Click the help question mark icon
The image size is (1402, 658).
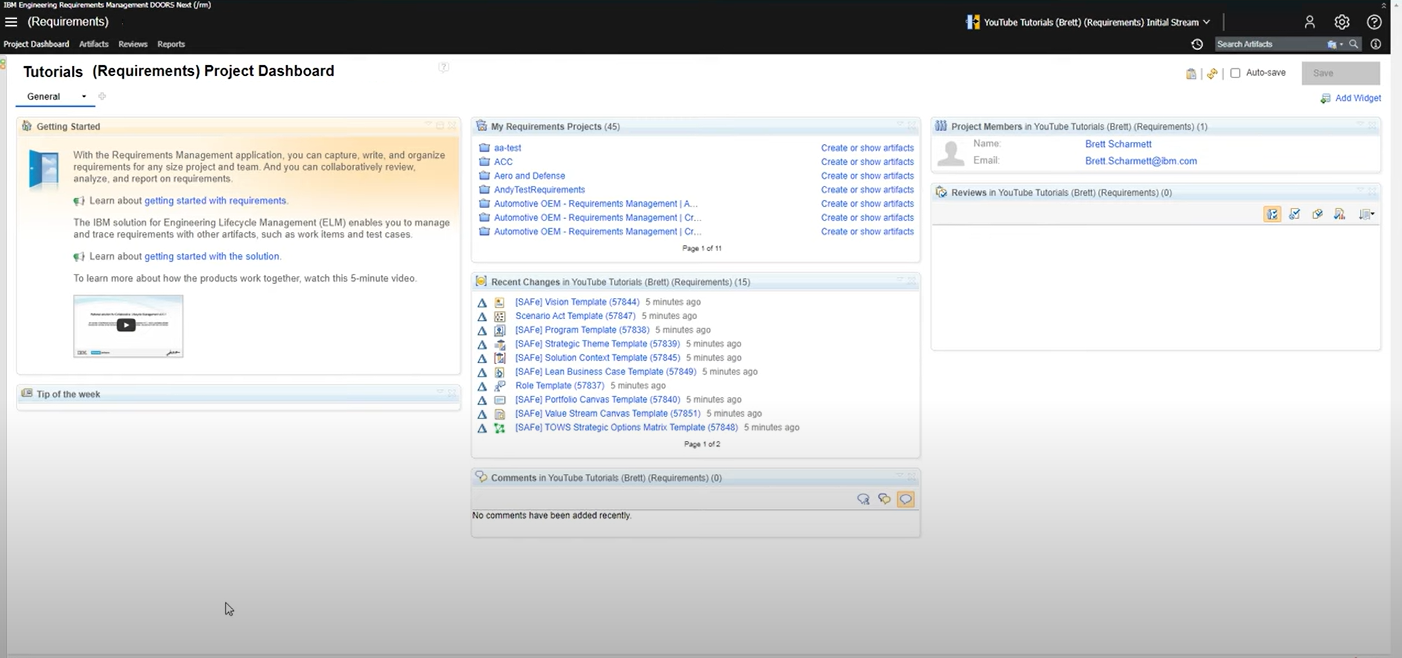1374,22
